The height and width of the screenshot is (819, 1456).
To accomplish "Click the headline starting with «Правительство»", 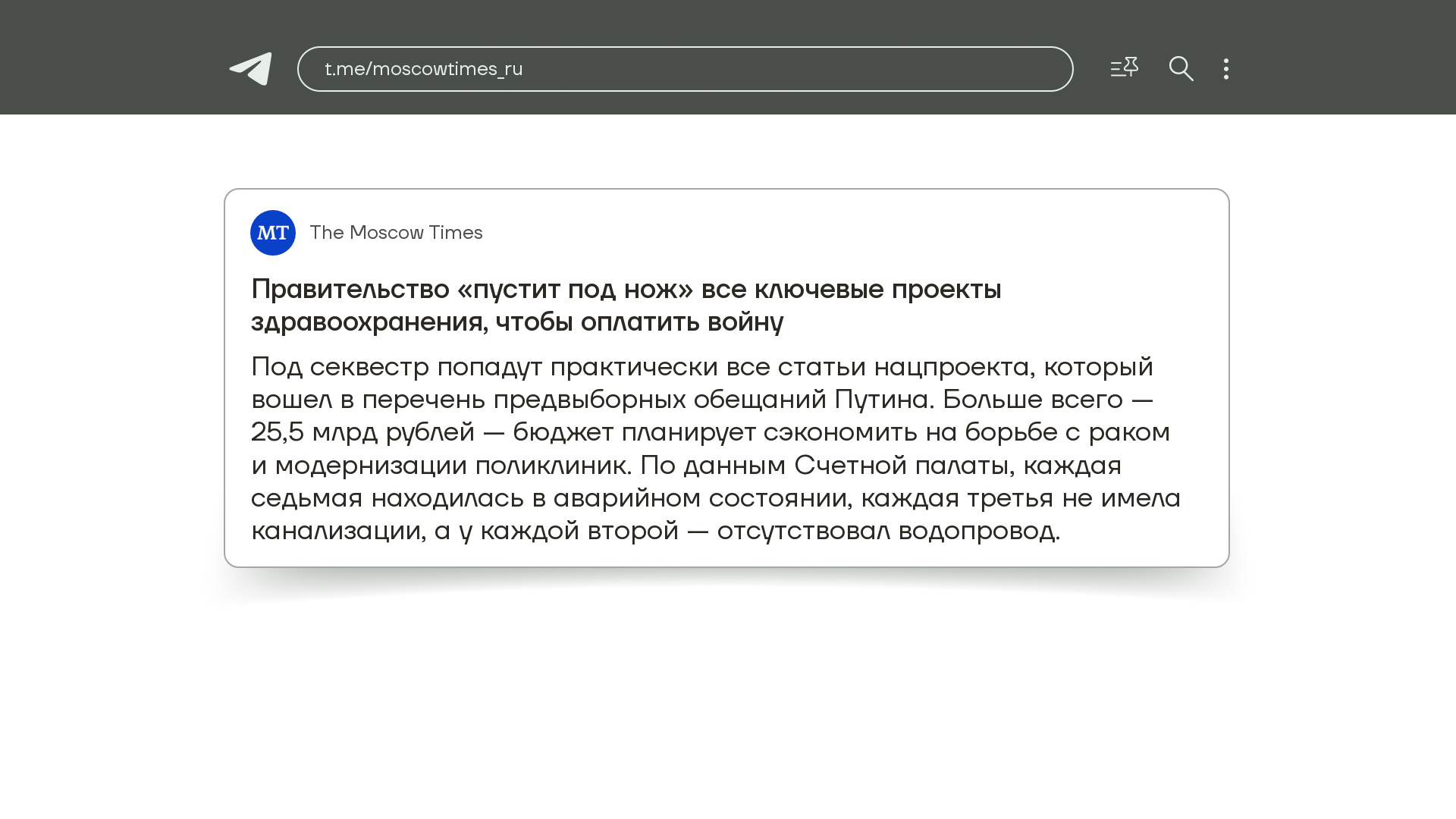I will coord(626,290).
